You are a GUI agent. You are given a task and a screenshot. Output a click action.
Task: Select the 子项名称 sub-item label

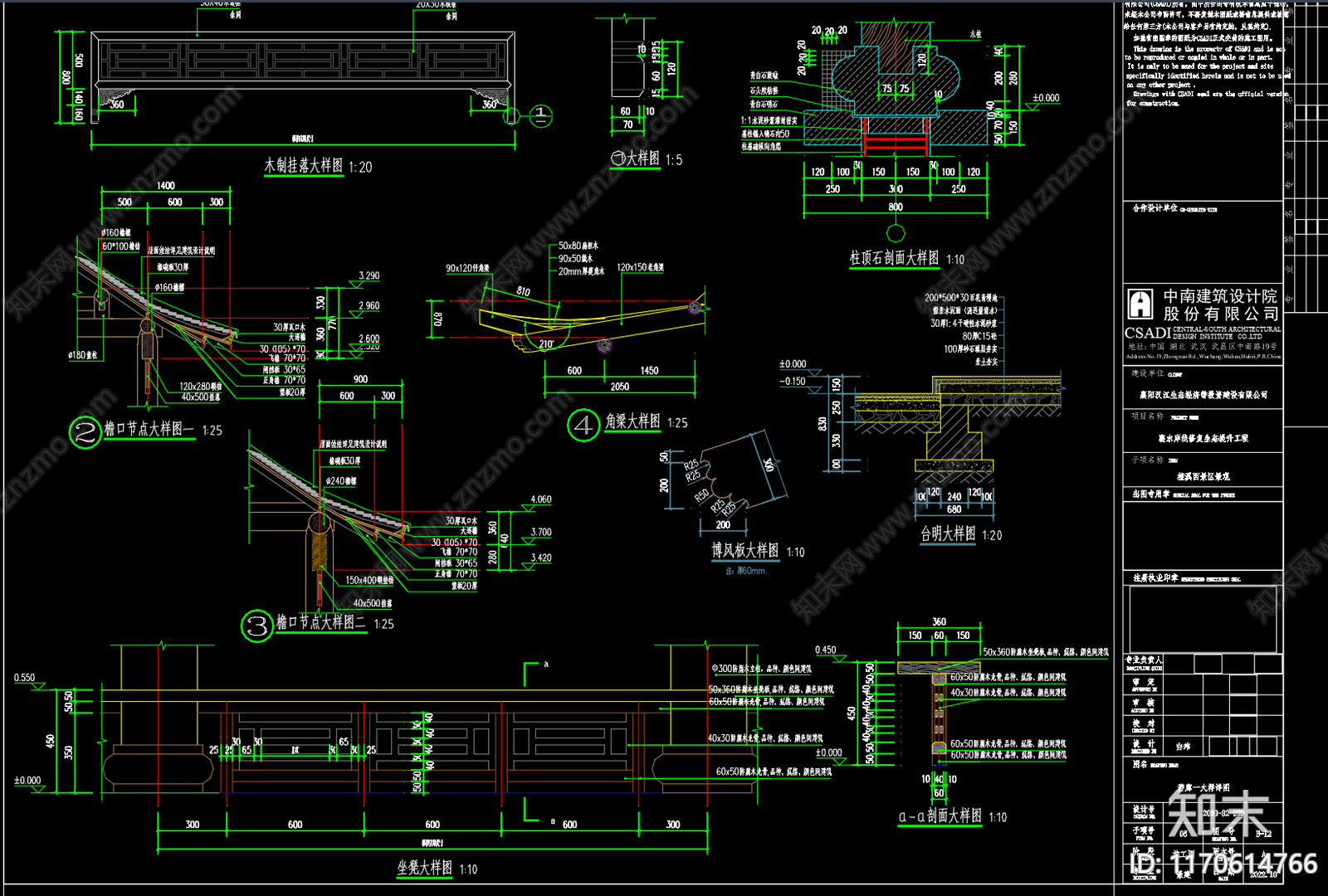(x=1147, y=460)
